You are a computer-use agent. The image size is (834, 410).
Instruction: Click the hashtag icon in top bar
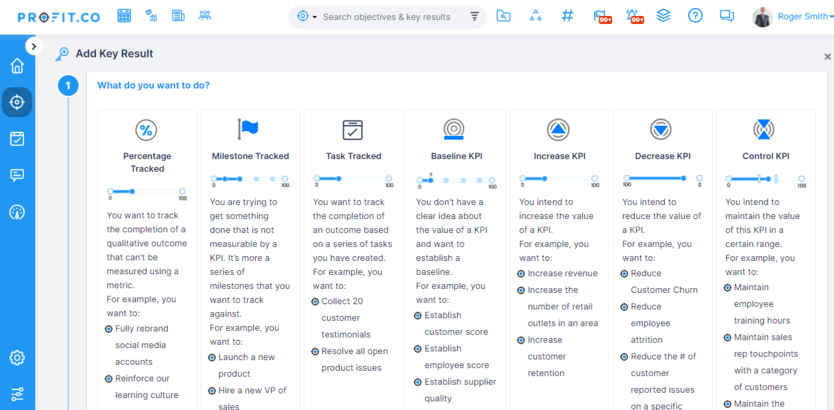pyautogui.click(x=568, y=16)
